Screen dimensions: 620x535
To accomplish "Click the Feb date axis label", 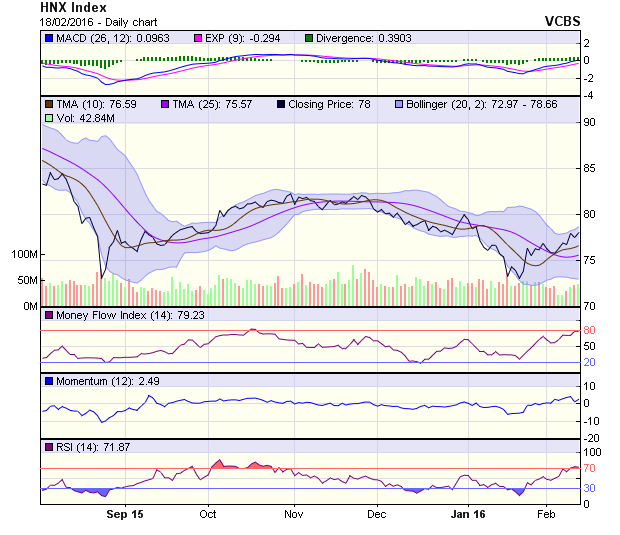I will [546, 514].
